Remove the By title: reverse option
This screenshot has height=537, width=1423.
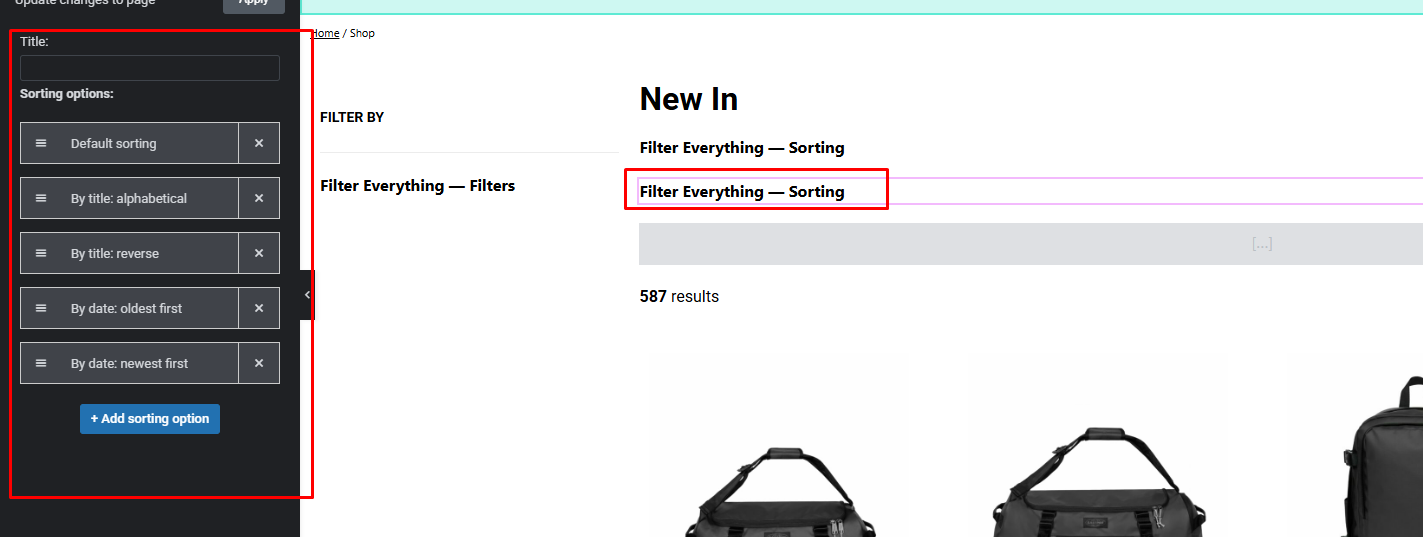(259, 253)
